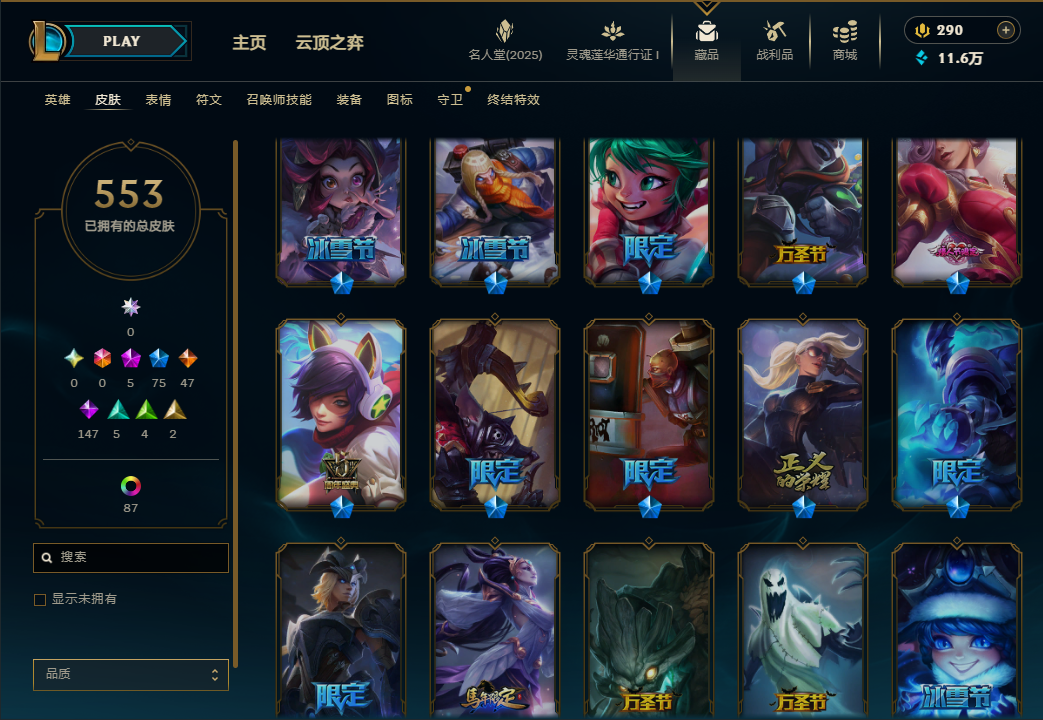This screenshot has width=1043, height=720.
Task: Switch to the 英雄 tab
Action: pyautogui.click(x=57, y=100)
